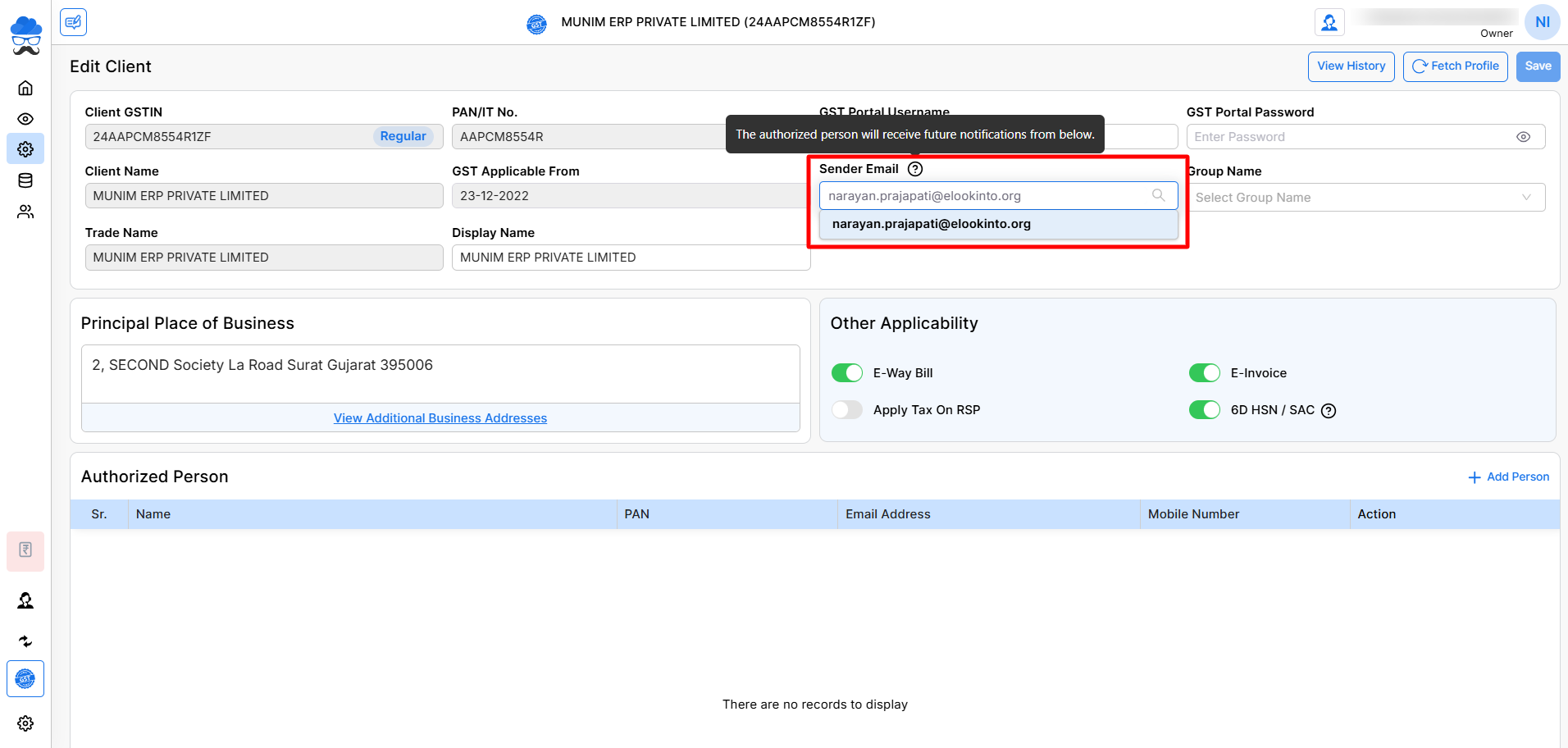Save the client changes

pyautogui.click(x=1538, y=66)
